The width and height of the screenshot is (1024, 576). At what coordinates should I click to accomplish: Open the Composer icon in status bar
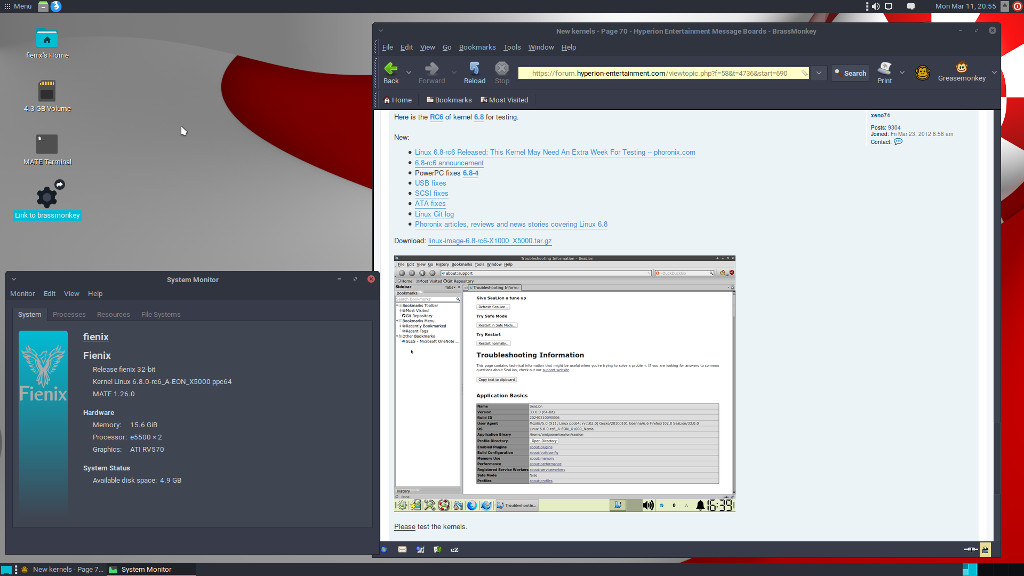point(420,550)
